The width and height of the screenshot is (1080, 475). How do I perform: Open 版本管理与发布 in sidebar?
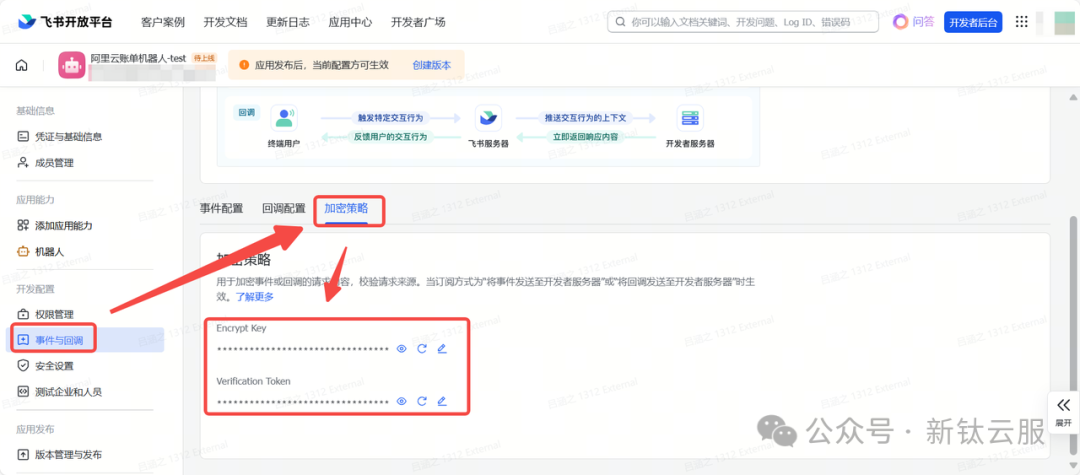tap(68, 454)
